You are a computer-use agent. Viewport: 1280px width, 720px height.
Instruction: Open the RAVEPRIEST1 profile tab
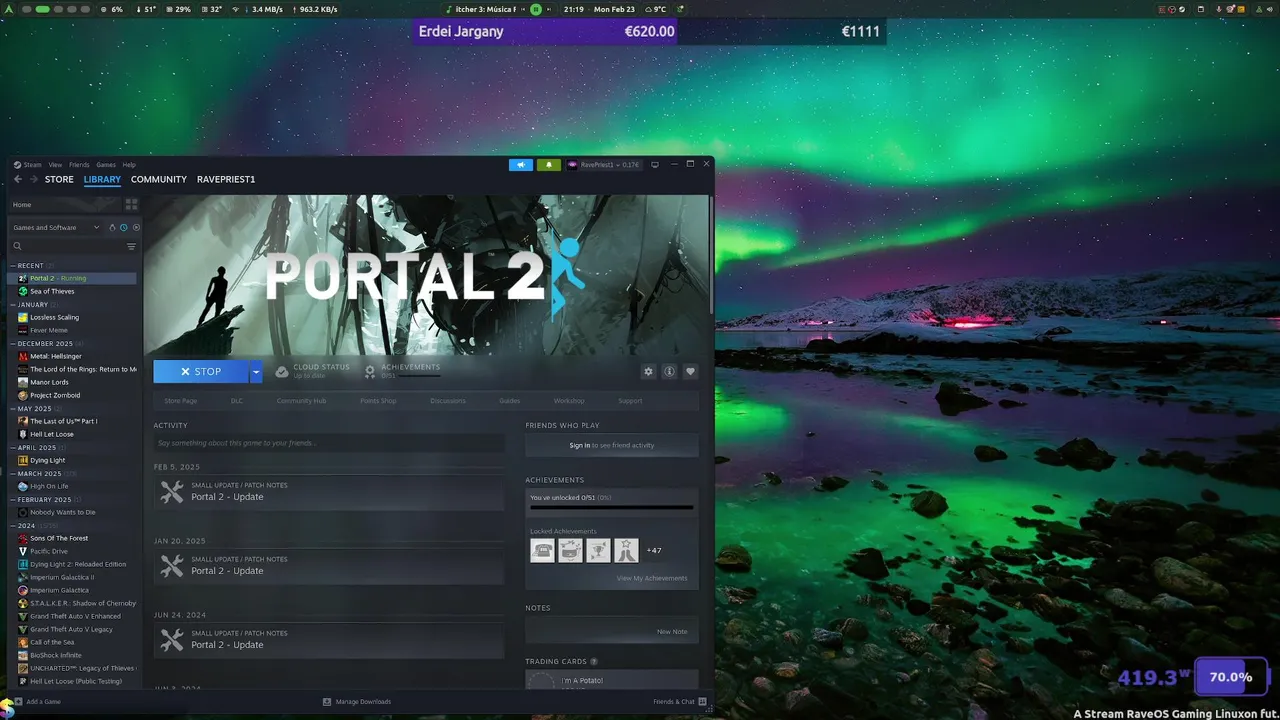click(226, 179)
